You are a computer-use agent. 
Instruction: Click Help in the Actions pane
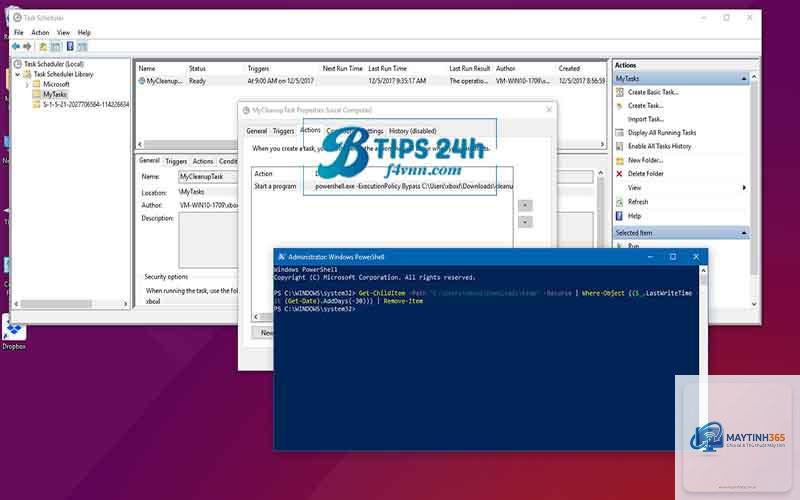634,216
